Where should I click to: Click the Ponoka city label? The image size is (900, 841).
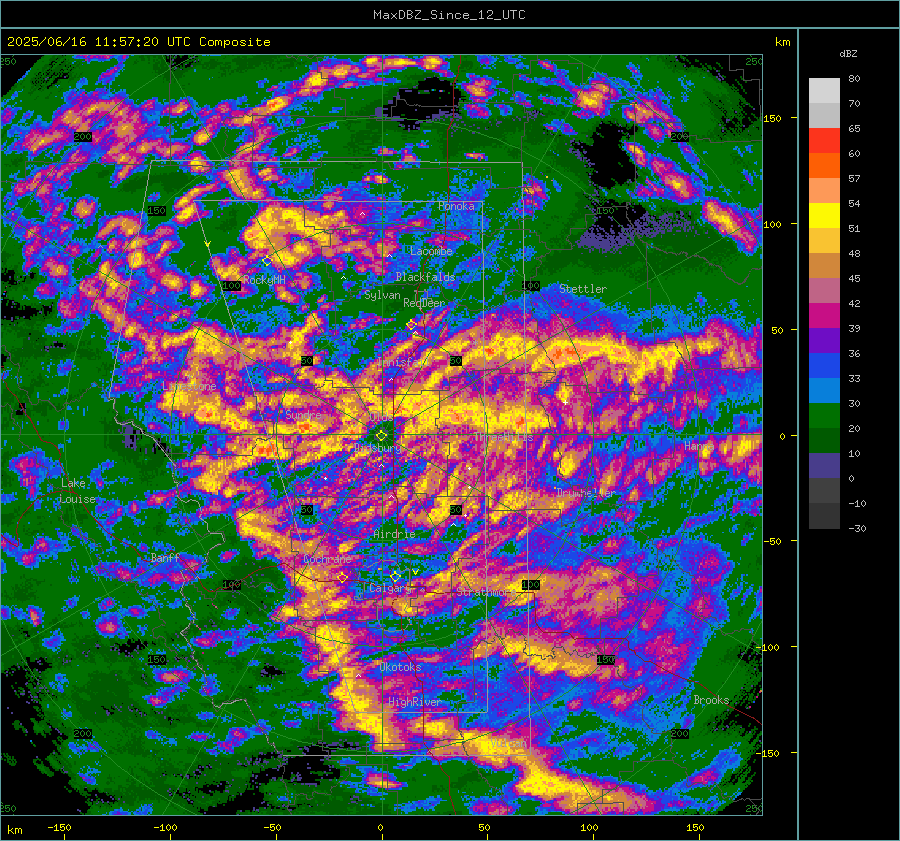[456, 206]
